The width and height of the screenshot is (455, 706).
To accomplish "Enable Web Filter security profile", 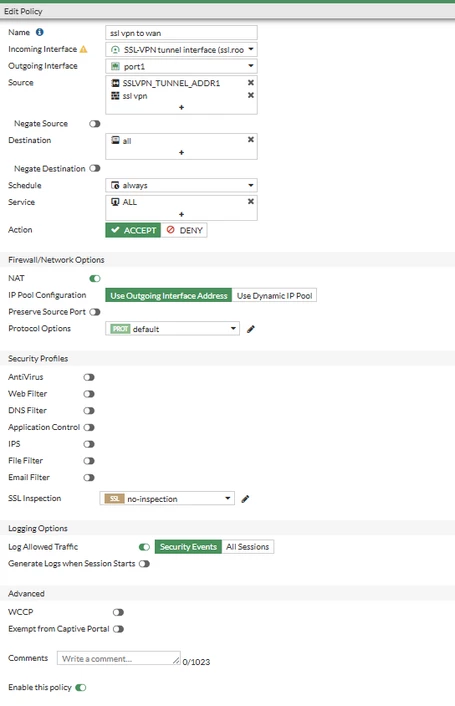I will [89, 394].
